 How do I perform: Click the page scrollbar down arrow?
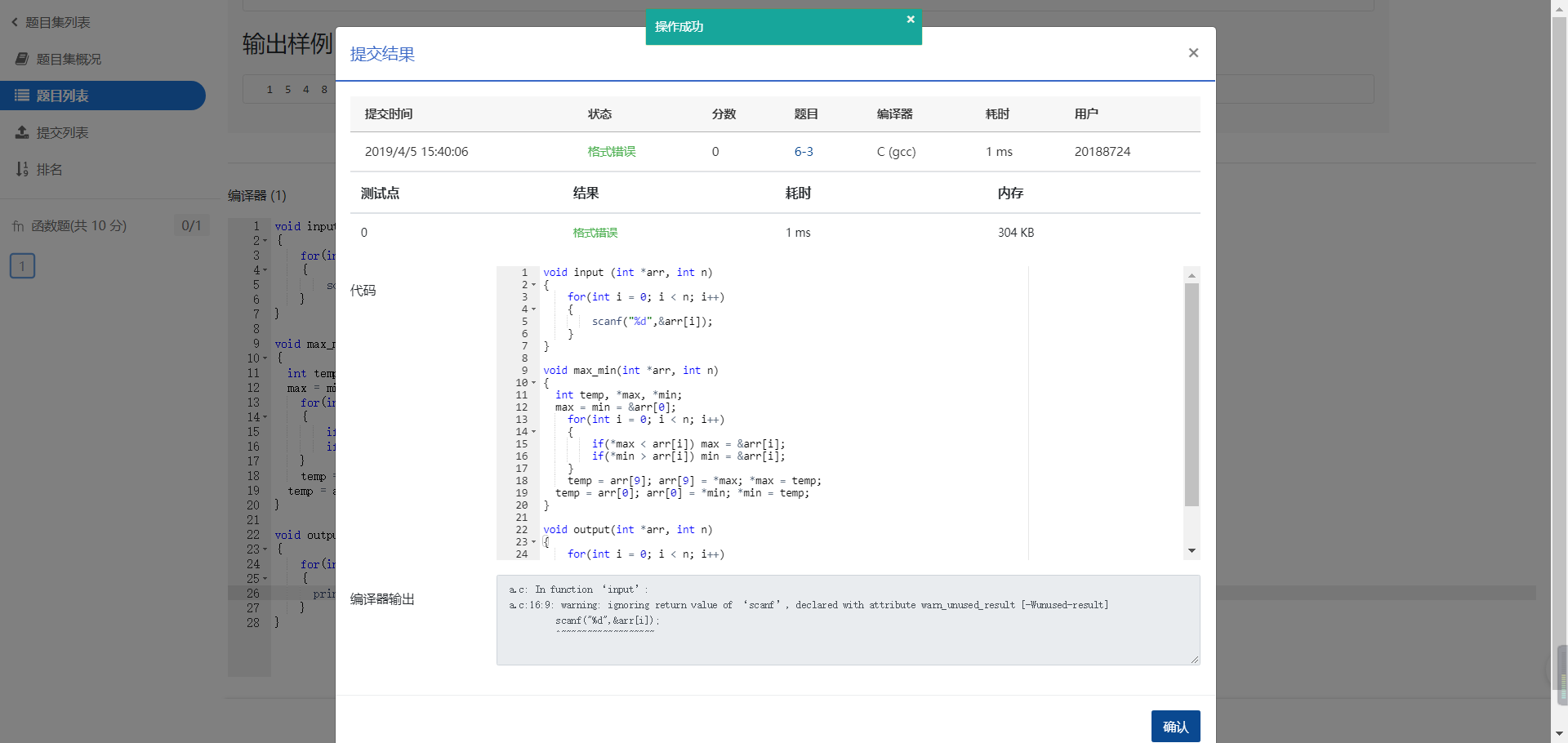pos(1559,734)
